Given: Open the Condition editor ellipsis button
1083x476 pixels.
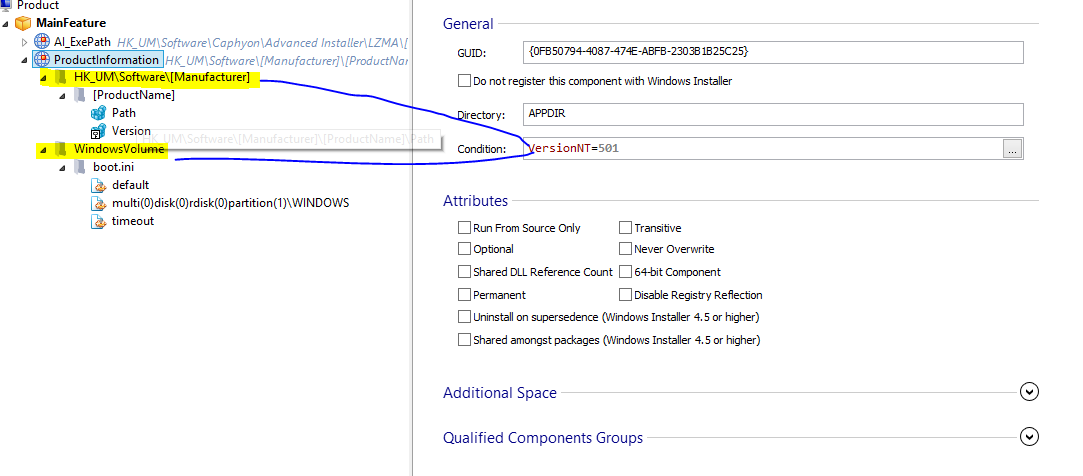Looking at the screenshot, I should coord(1013,149).
